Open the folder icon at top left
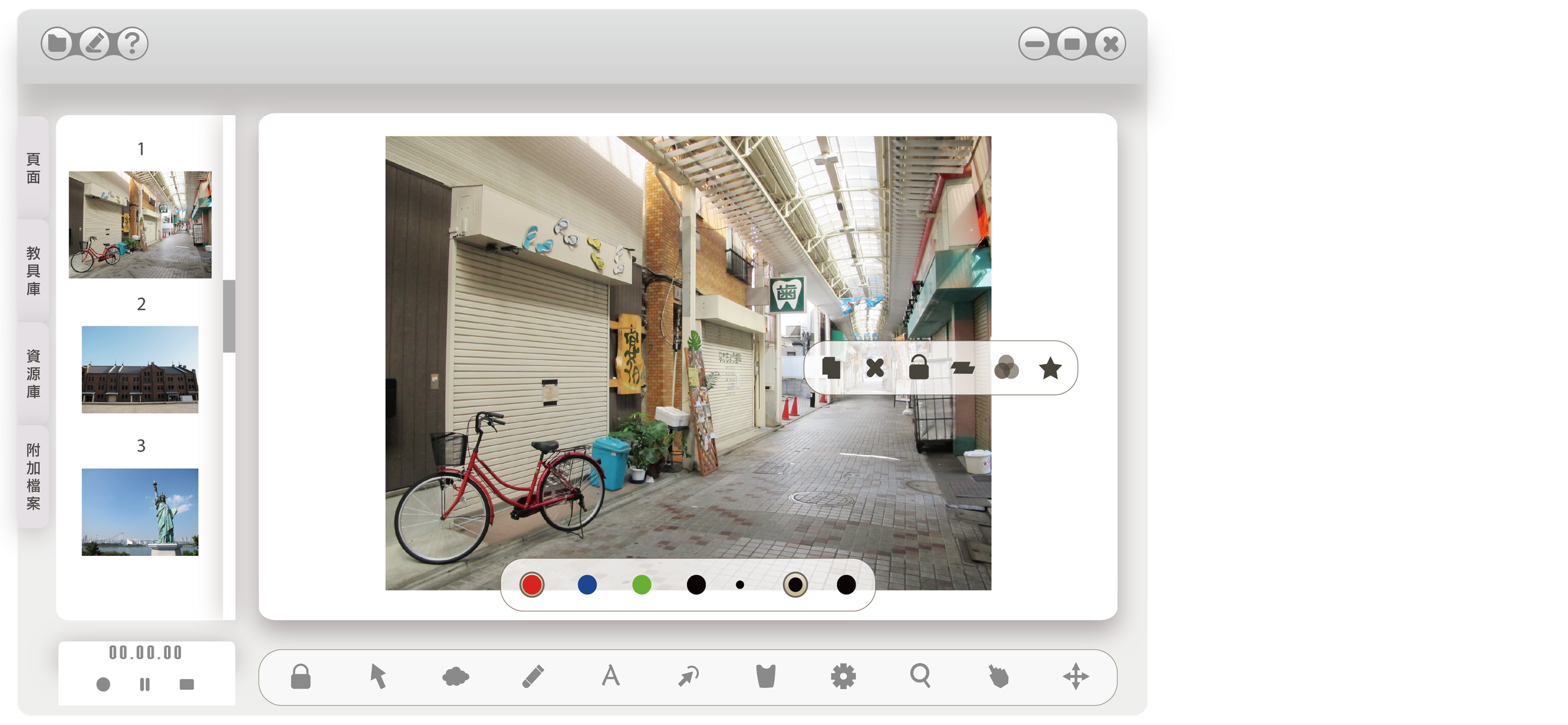The height and width of the screenshot is (725, 1568). click(57, 44)
